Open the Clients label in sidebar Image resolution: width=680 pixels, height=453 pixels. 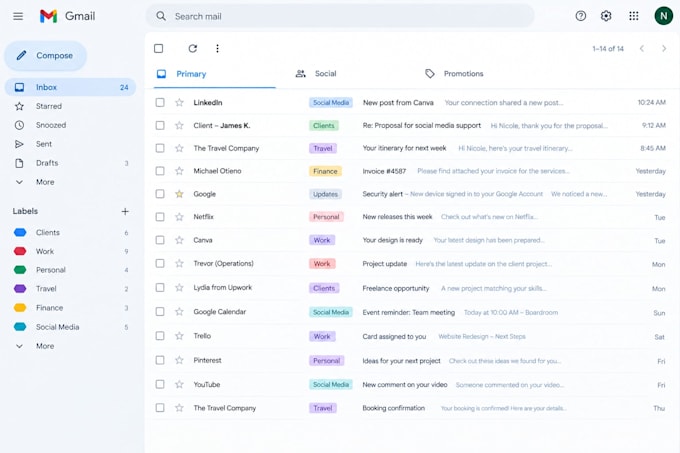point(70,232)
